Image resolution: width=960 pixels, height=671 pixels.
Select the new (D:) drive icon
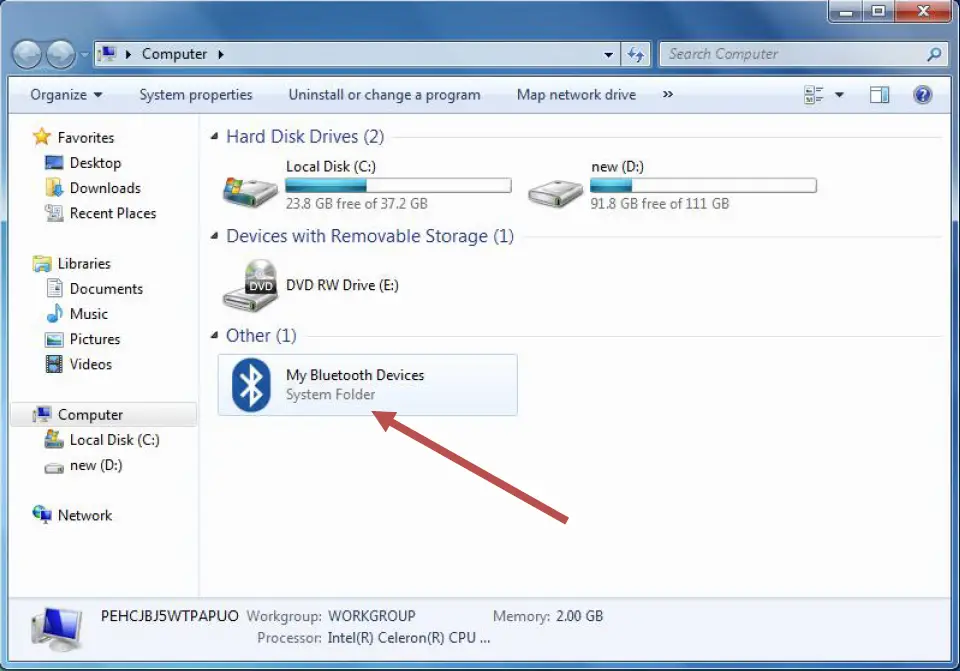pyautogui.click(x=555, y=193)
